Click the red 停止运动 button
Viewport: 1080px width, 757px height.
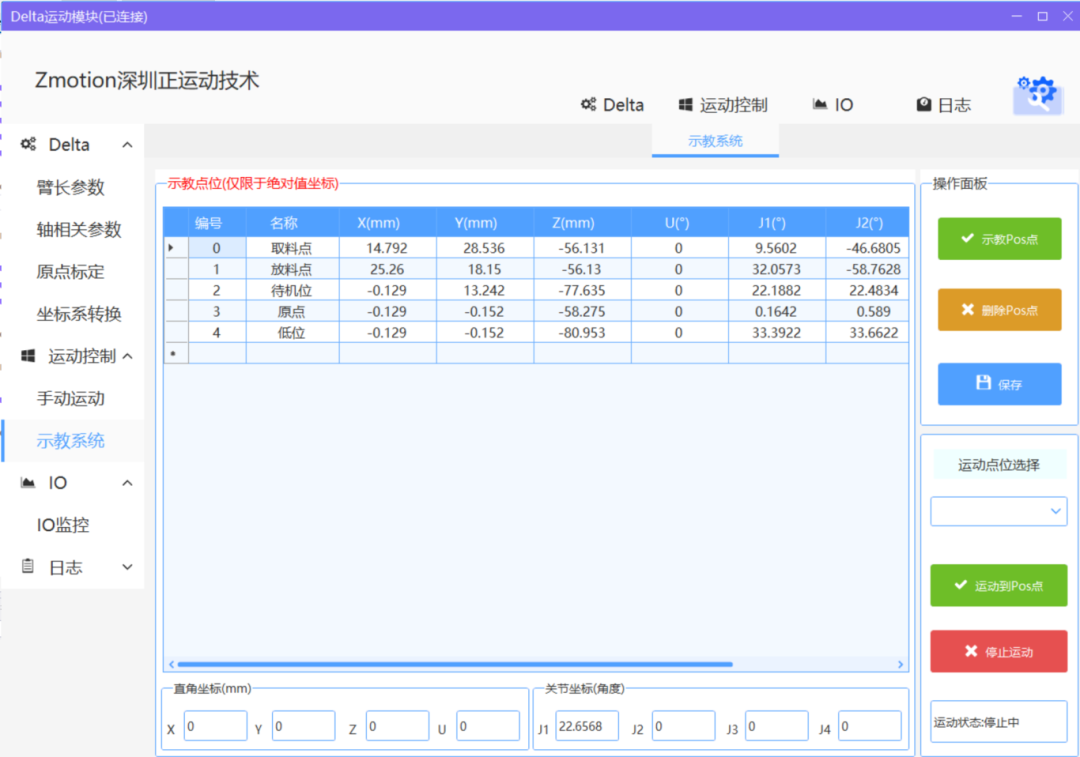click(999, 652)
